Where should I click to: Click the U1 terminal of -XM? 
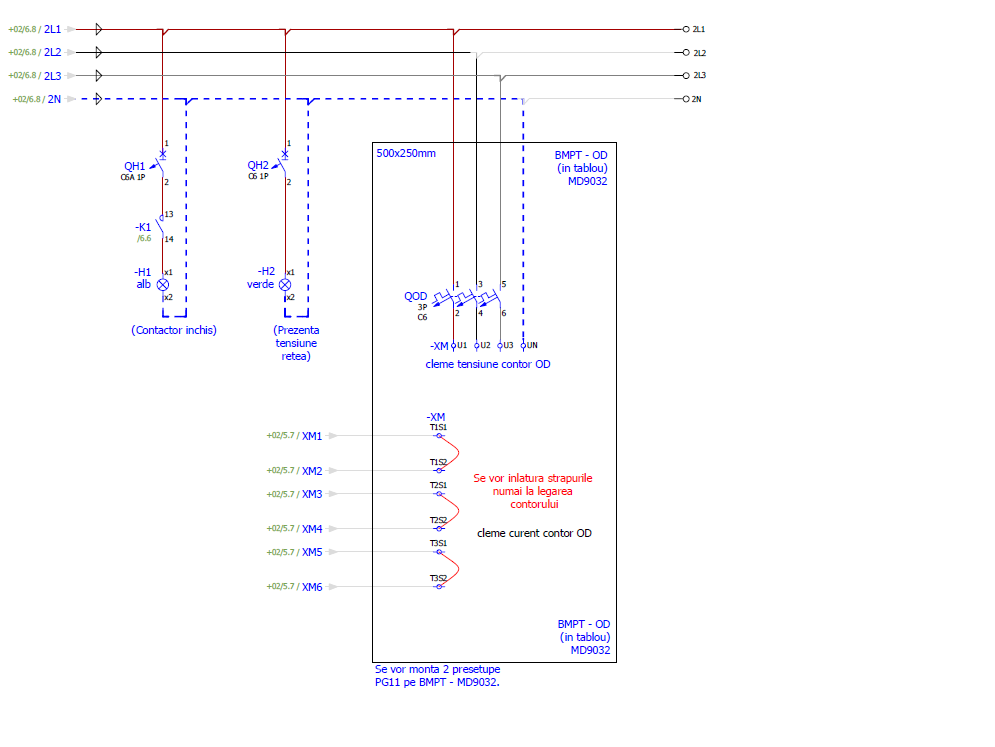(454, 345)
